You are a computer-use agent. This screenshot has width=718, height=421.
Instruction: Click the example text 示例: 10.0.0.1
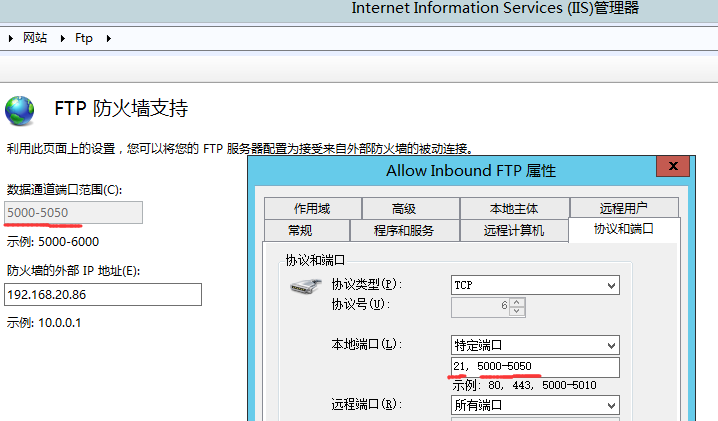(44, 323)
